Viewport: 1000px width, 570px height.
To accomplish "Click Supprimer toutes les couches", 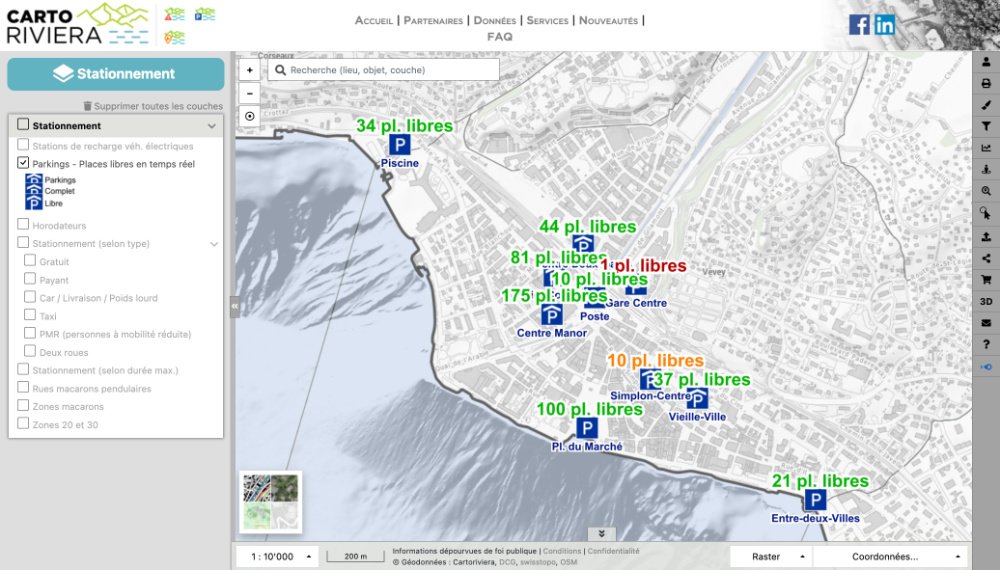I will (x=153, y=105).
